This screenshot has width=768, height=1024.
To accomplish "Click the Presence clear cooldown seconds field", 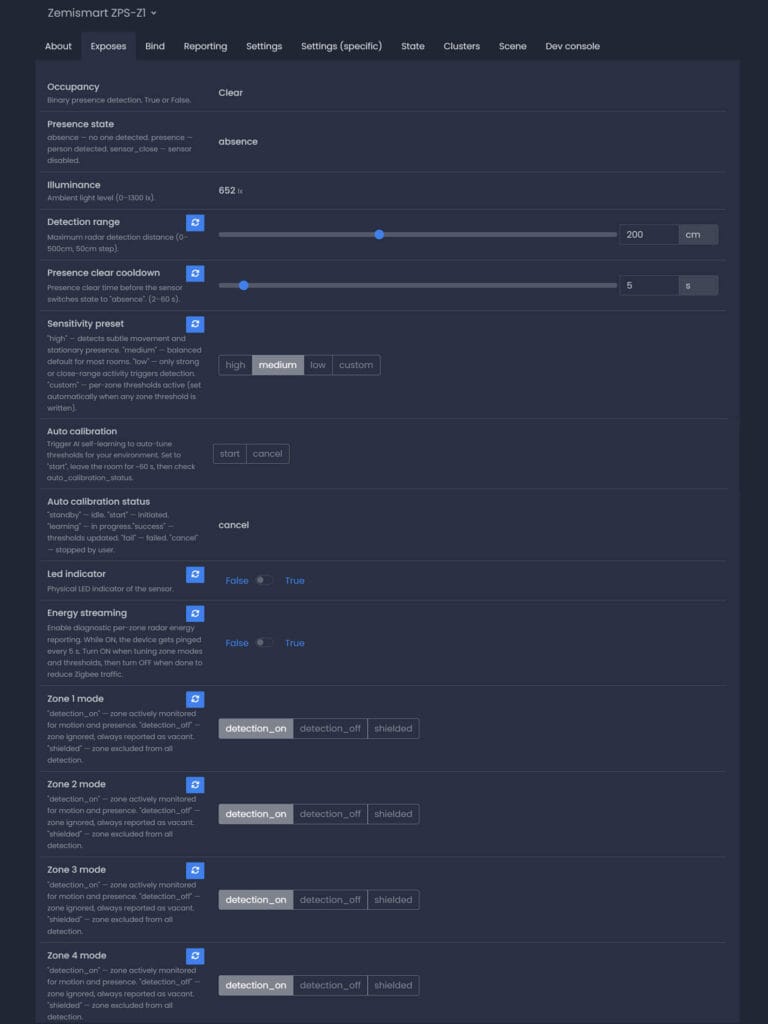I will 649,285.
